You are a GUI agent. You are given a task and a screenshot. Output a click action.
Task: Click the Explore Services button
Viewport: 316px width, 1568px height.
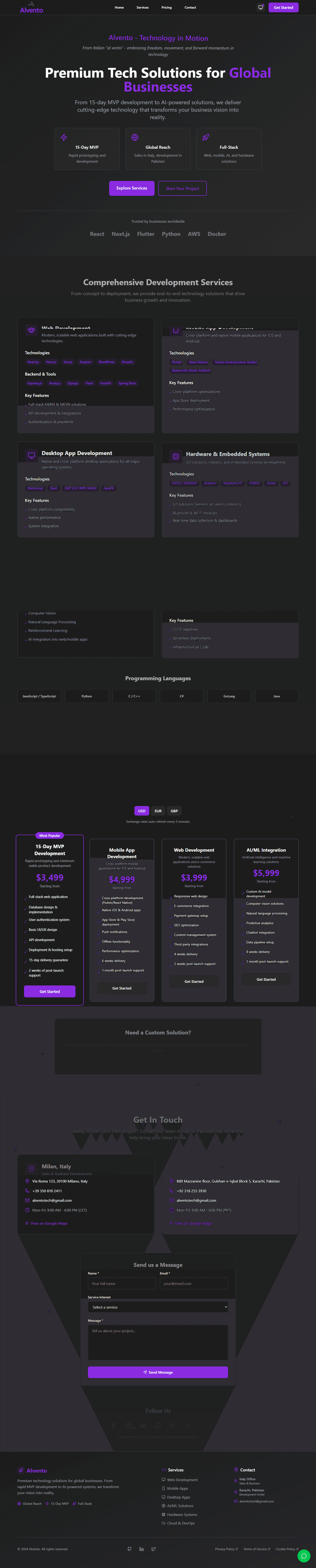(x=132, y=188)
